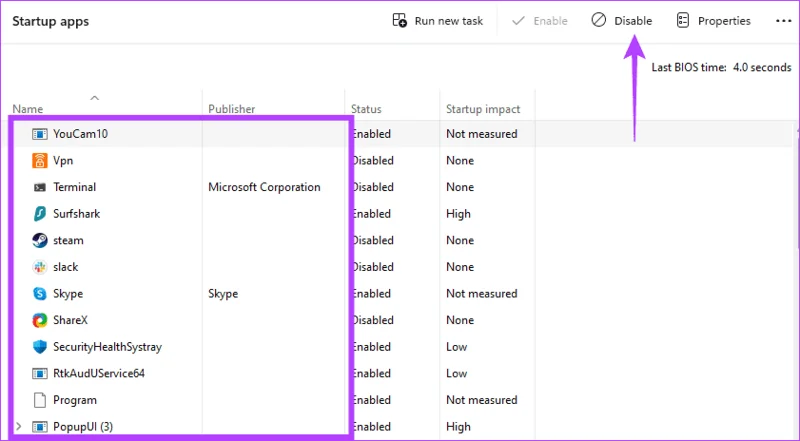Viewport: 800px width, 441px height.
Task: Click the Run new task button
Action: pyautogui.click(x=437, y=21)
